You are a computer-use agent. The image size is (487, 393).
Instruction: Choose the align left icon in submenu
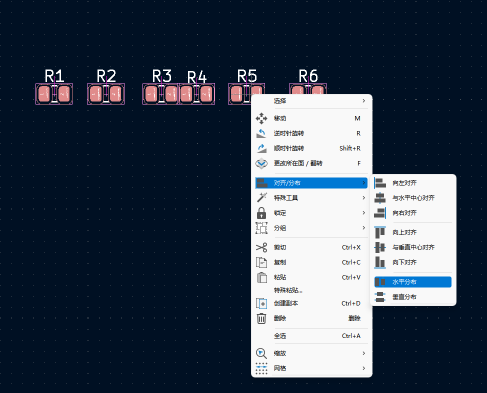pyautogui.click(x=380, y=183)
